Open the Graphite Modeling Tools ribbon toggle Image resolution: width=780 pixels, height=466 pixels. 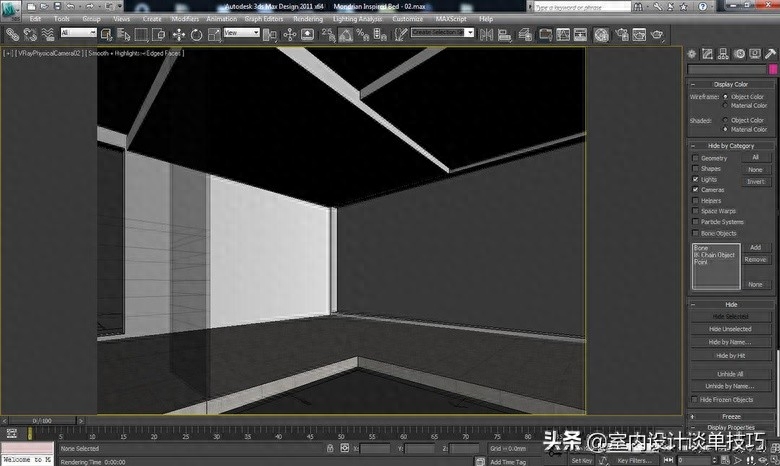tap(546, 35)
